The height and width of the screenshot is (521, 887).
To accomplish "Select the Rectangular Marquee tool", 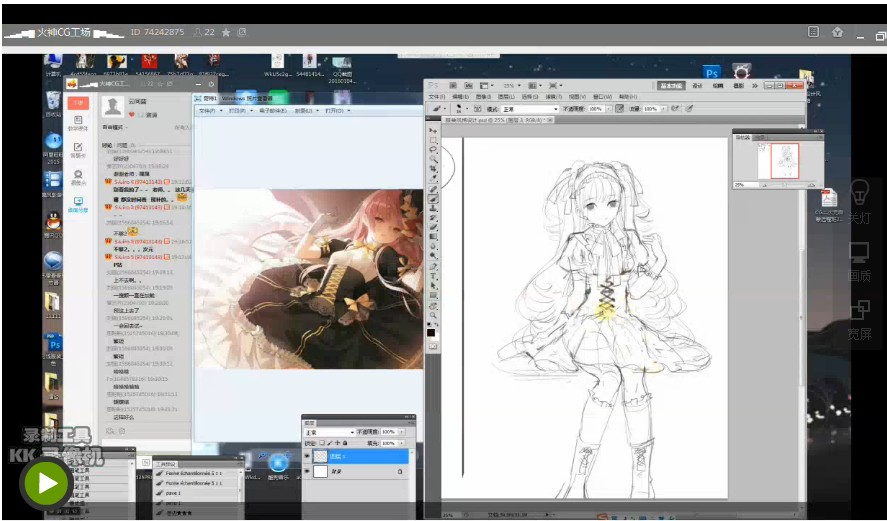I will (x=434, y=140).
